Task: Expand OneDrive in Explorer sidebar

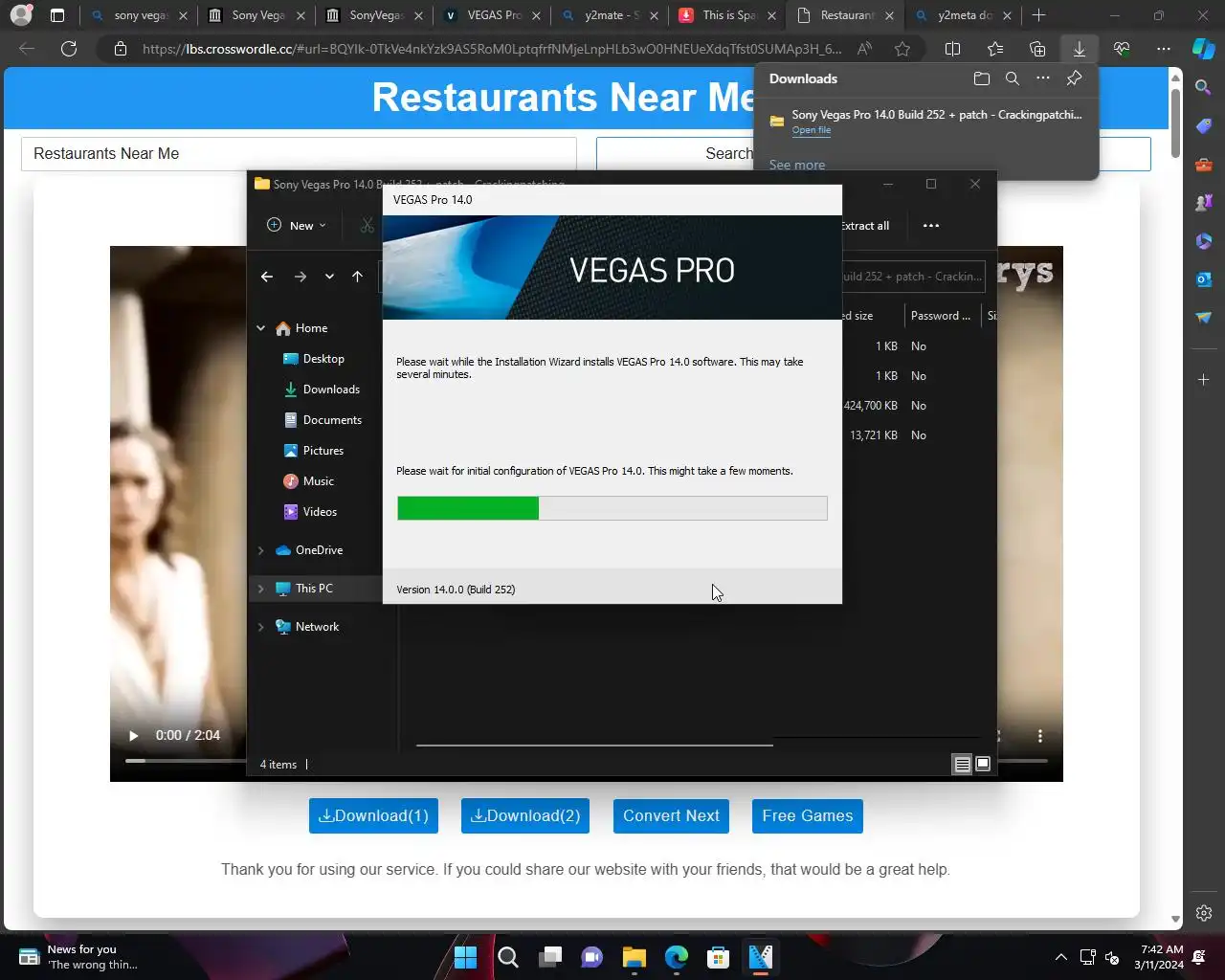Action: point(260,550)
